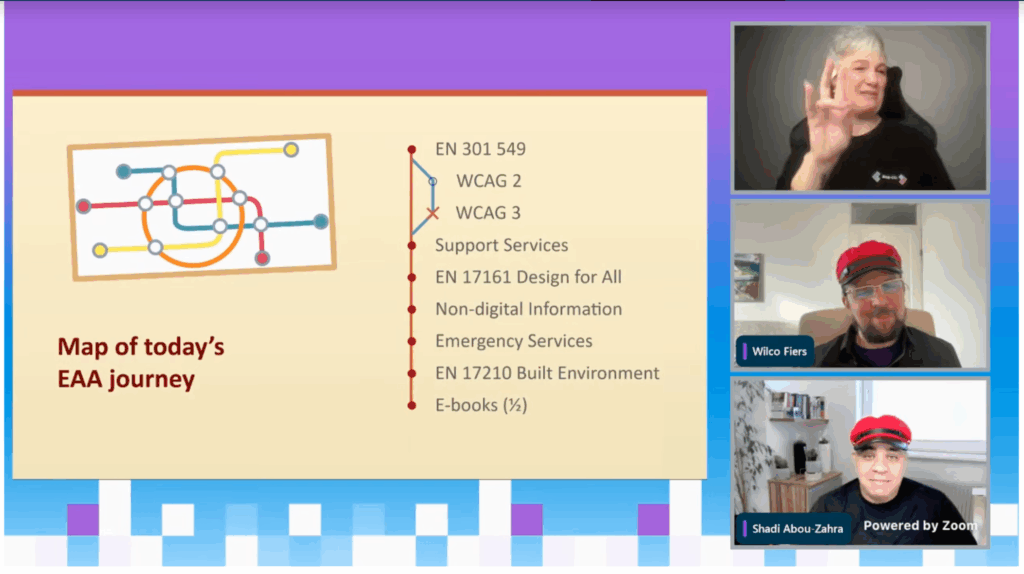The width and height of the screenshot is (1024, 574).
Task: Open the sign language interpreter video tile
Action: point(860,107)
